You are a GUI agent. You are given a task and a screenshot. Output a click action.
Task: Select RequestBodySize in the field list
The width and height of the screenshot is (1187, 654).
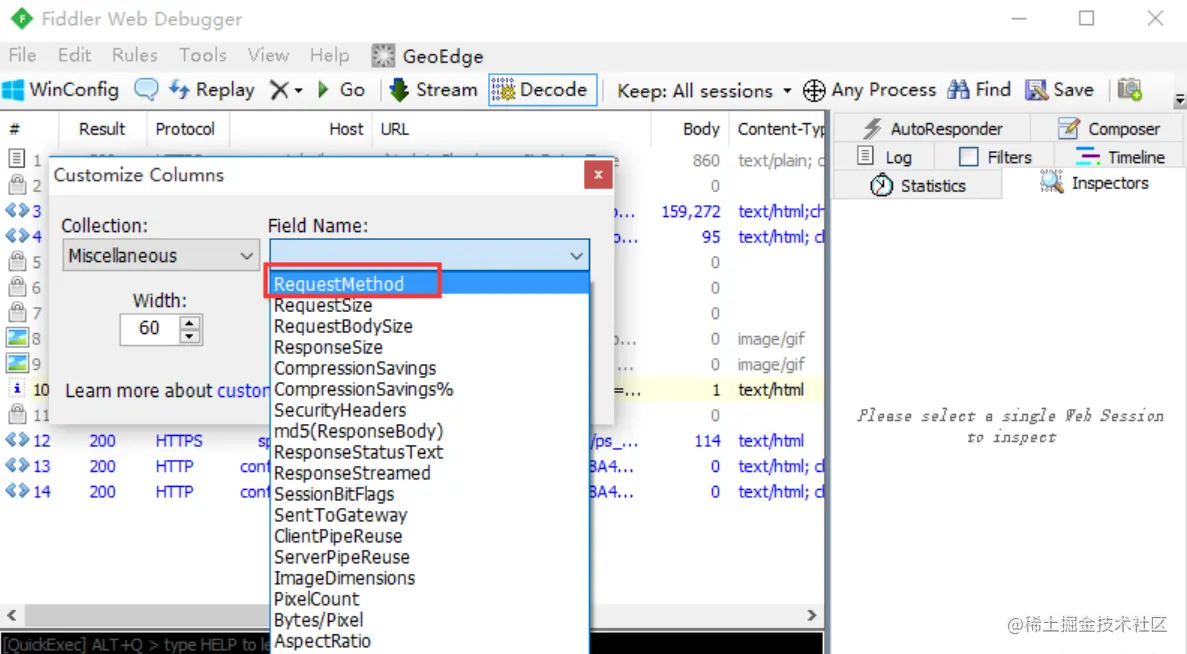429,326
